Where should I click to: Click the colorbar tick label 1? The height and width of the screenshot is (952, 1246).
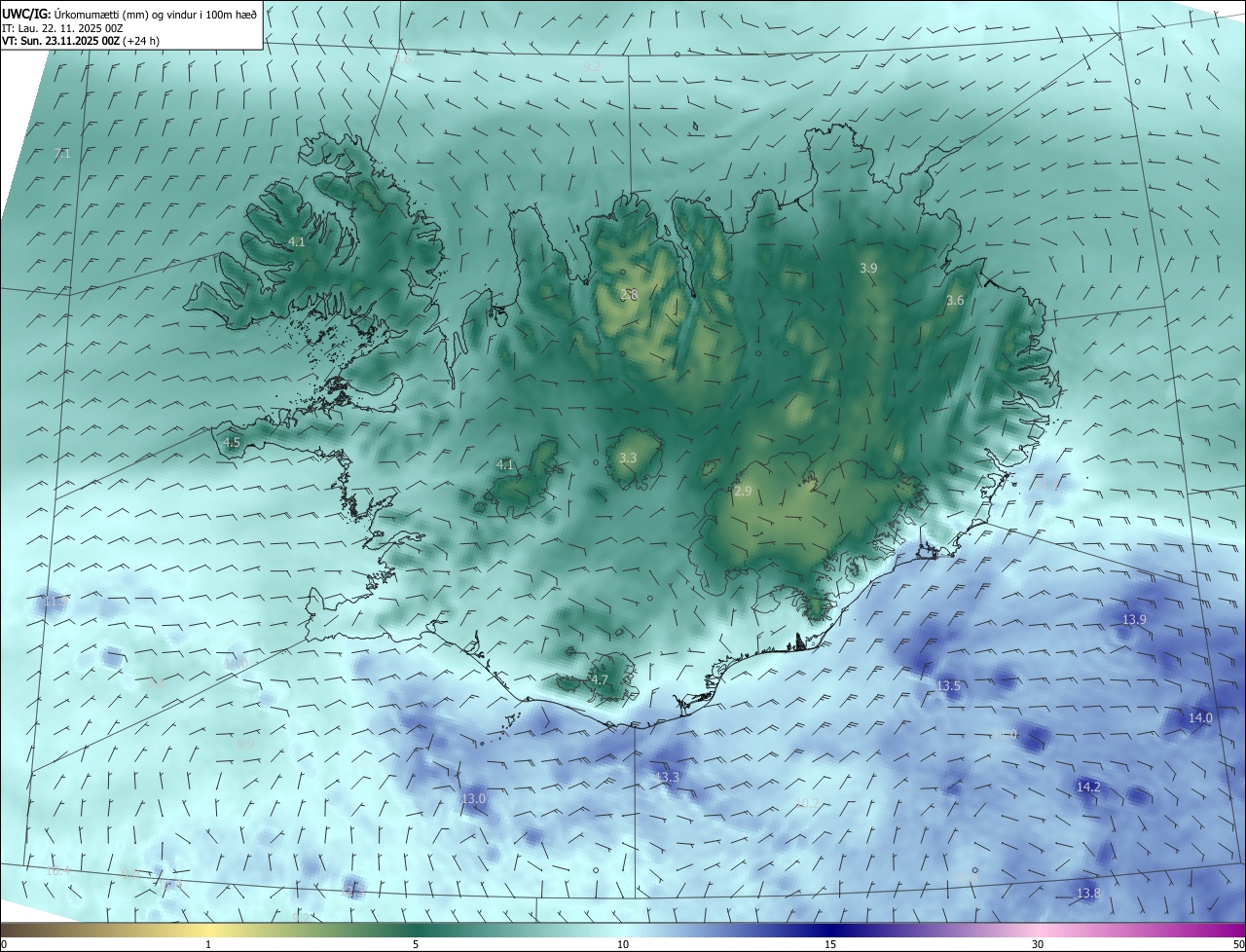click(x=208, y=944)
